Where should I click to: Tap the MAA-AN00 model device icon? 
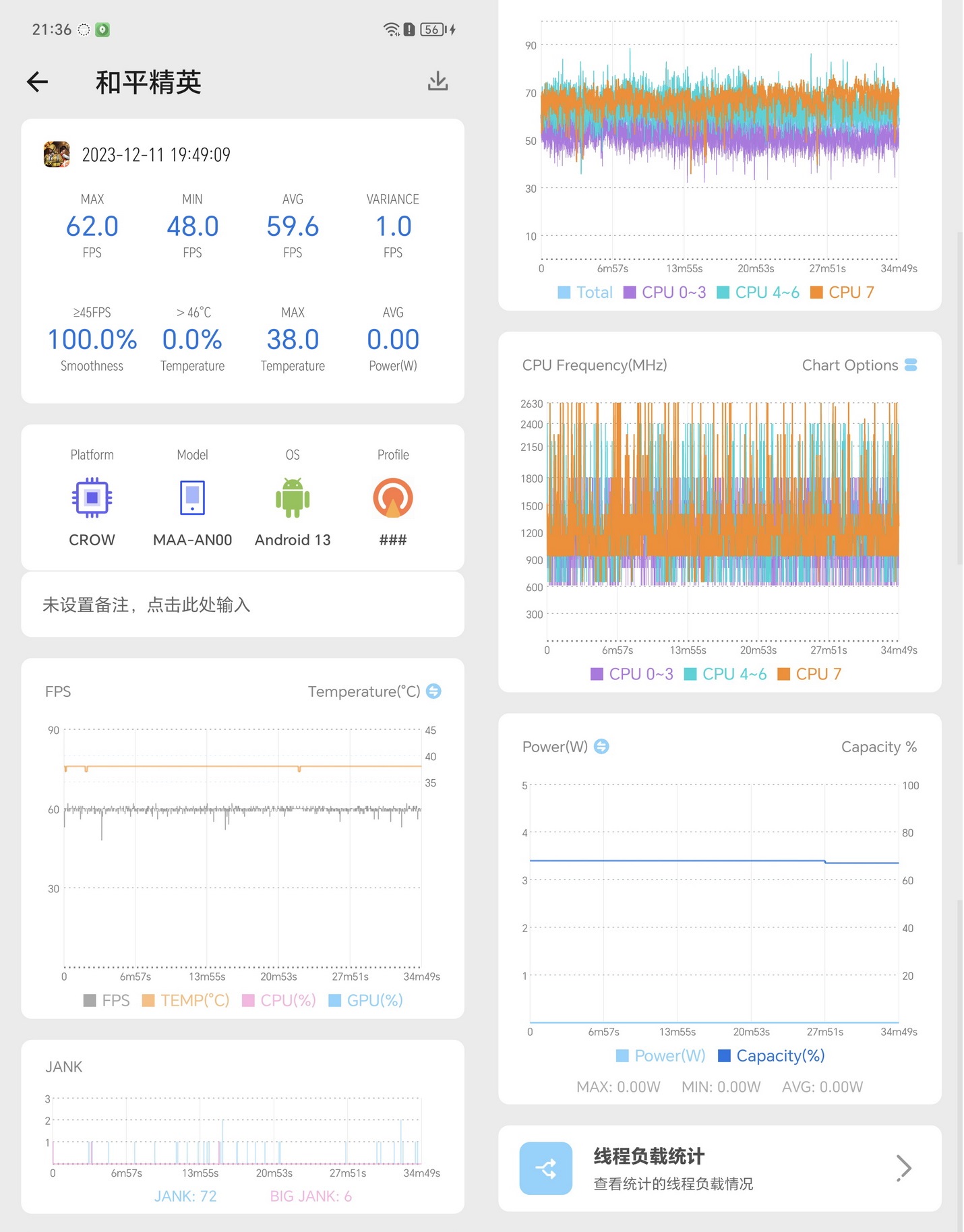tap(192, 497)
